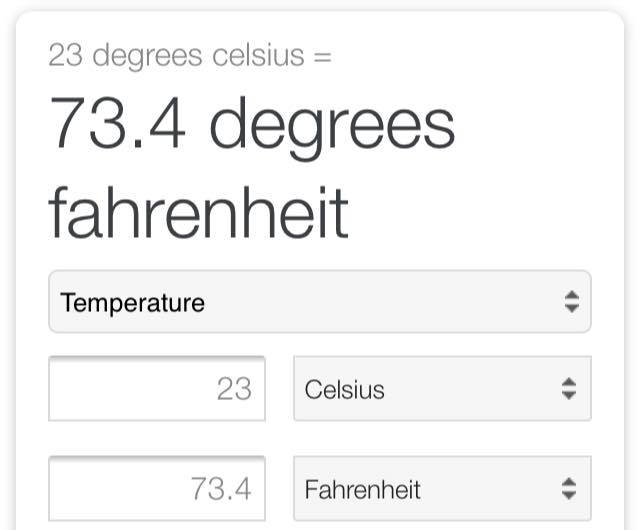
Task: Select the "Celsius" label text in unit box
Action: coord(344,389)
